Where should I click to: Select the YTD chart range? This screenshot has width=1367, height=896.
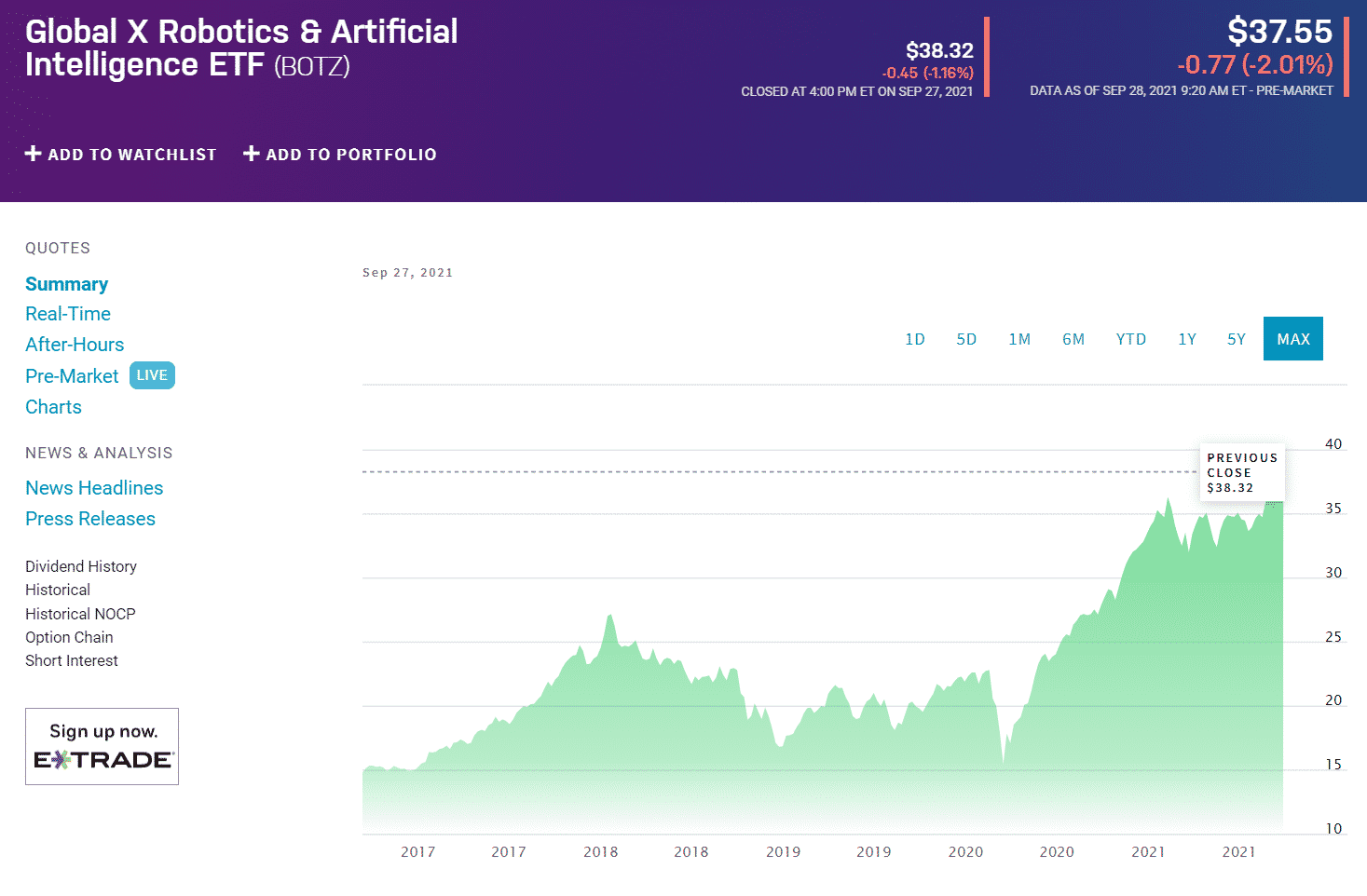(1131, 339)
